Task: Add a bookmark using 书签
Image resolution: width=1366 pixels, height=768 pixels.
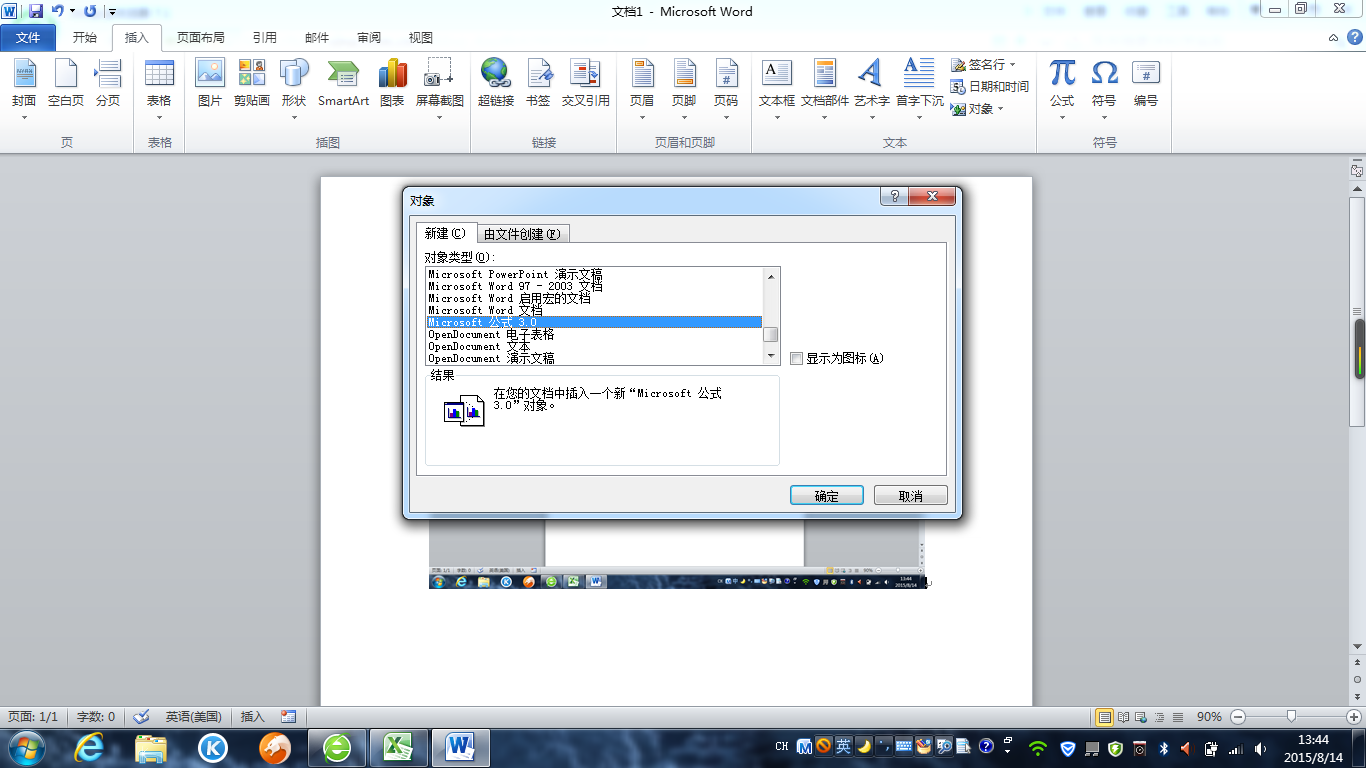Action: (x=538, y=83)
